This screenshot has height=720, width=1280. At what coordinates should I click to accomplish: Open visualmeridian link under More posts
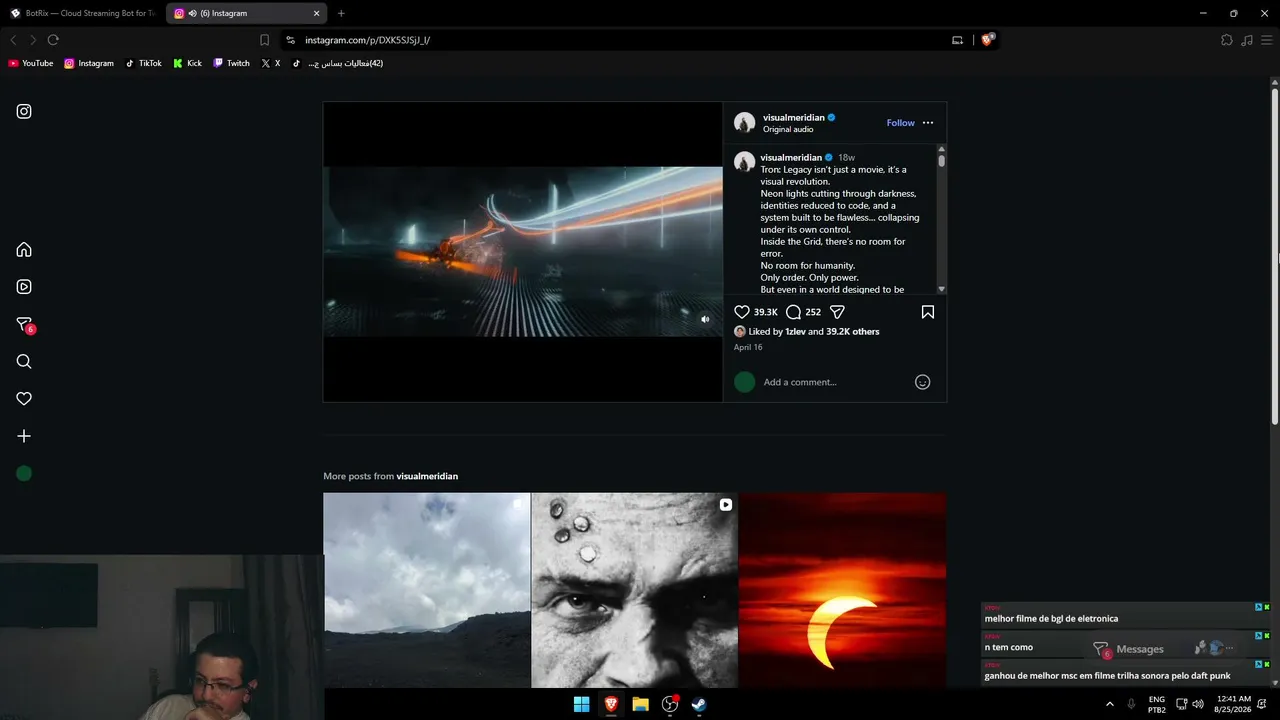(x=427, y=476)
